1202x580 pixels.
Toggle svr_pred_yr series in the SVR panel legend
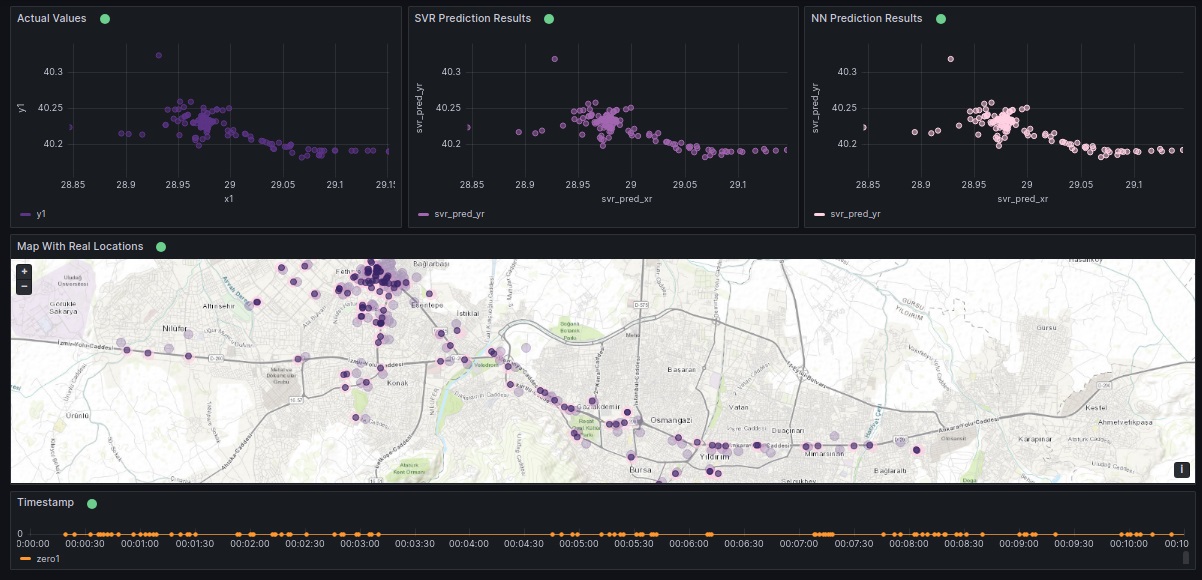coord(460,214)
